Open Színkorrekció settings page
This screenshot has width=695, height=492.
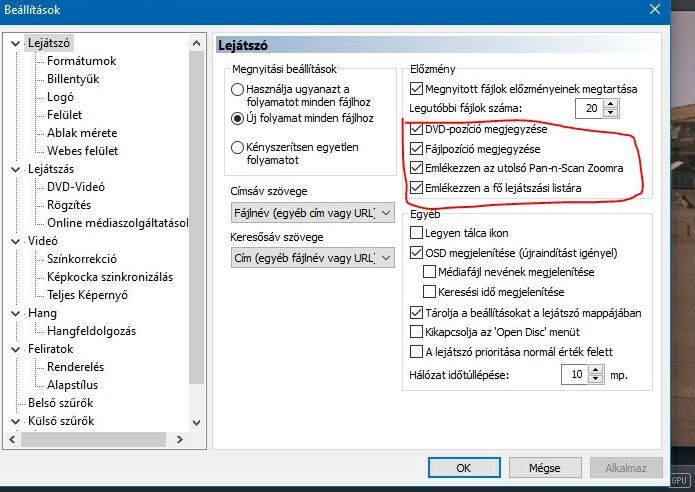(82, 259)
